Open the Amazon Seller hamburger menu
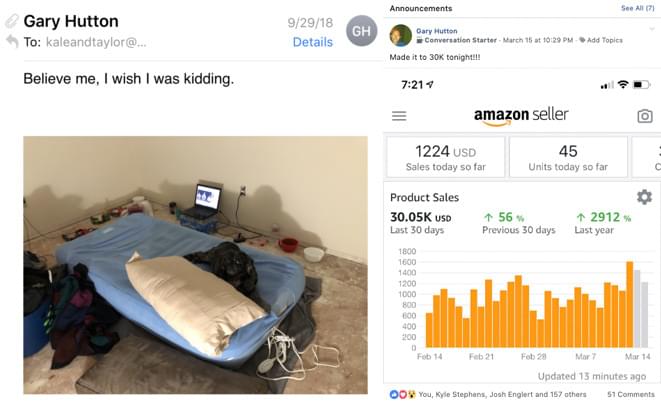661x405 pixels. 399,115
